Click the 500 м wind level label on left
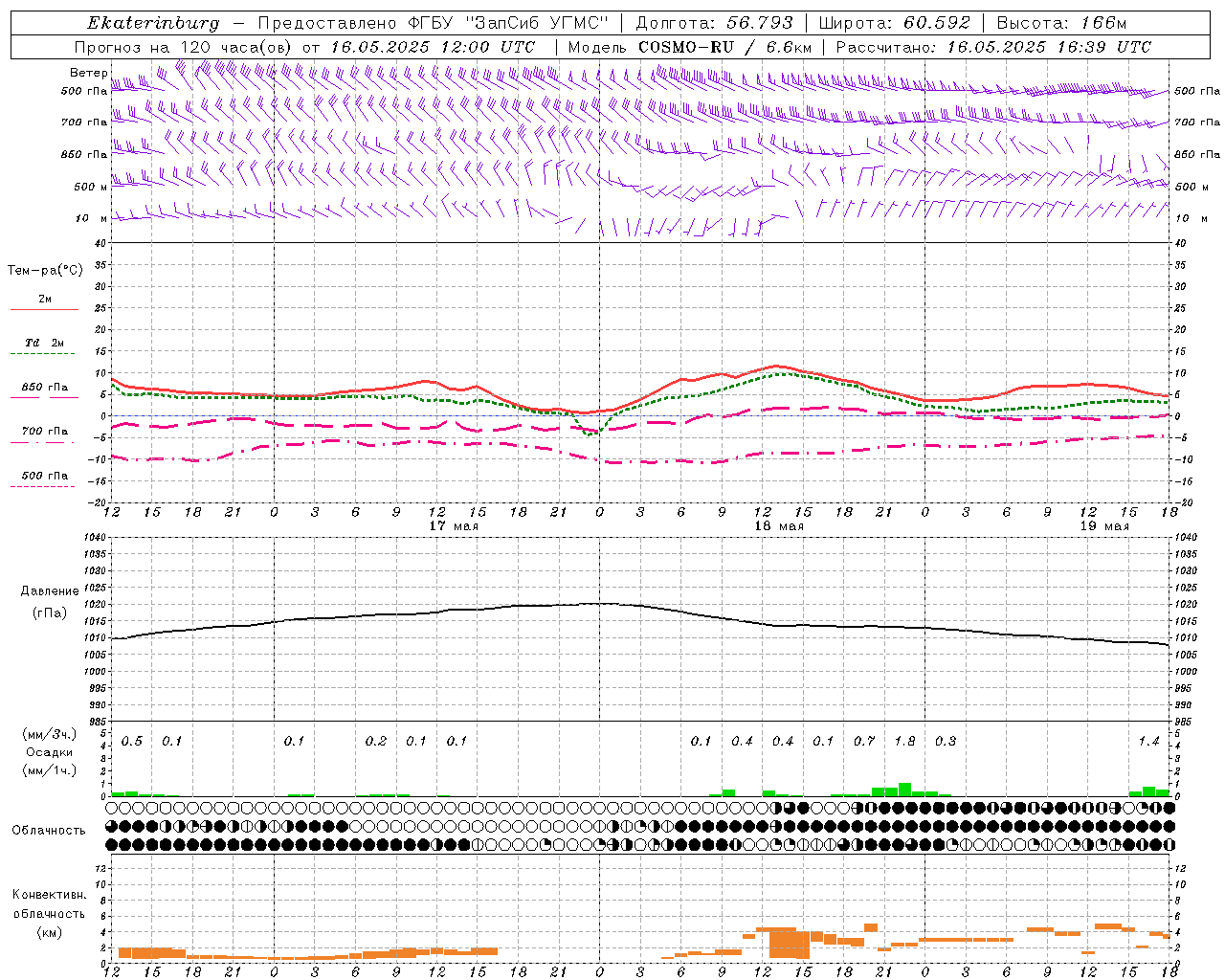The width and height of the screenshot is (1225, 980). tap(91, 187)
